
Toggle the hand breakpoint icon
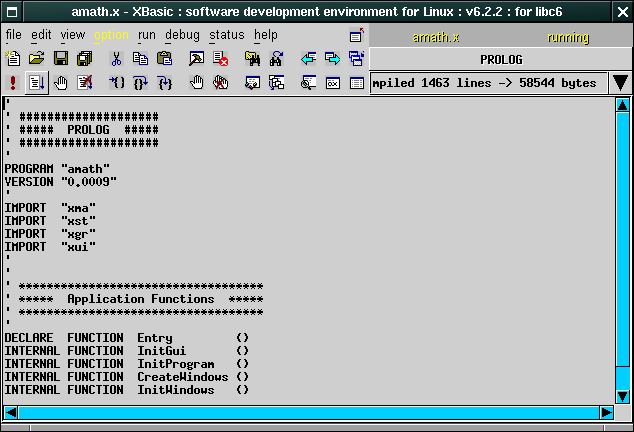pos(60,83)
